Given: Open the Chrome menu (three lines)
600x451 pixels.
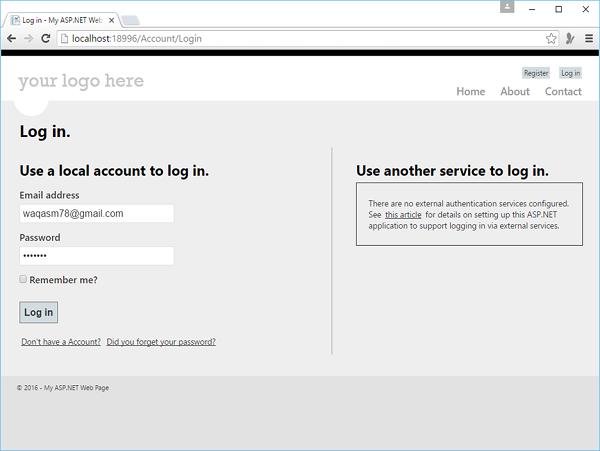Looking at the screenshot, I should [x=589, y=38].
